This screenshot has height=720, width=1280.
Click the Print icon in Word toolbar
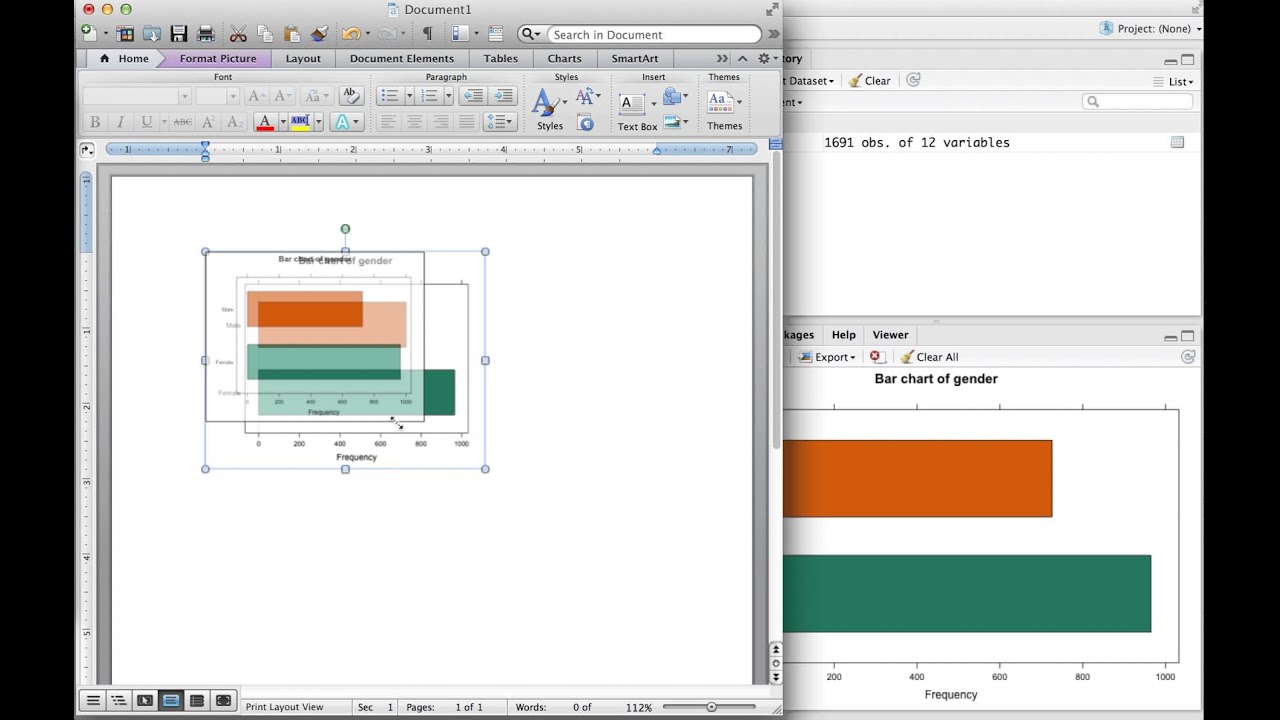click(x=205, y=34)
